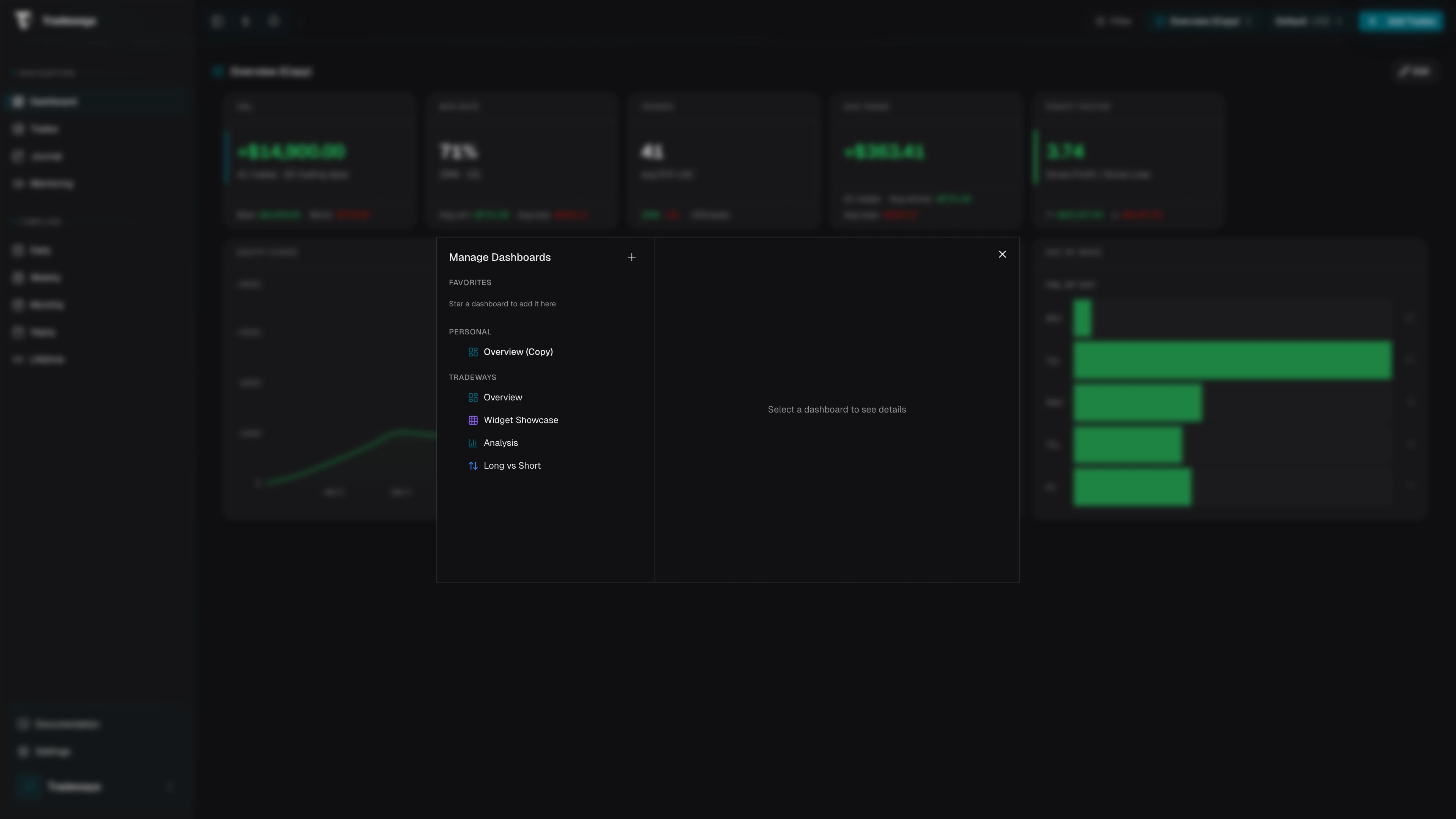Click the teal Add Trade button top-right

[x=1401, y=21]
